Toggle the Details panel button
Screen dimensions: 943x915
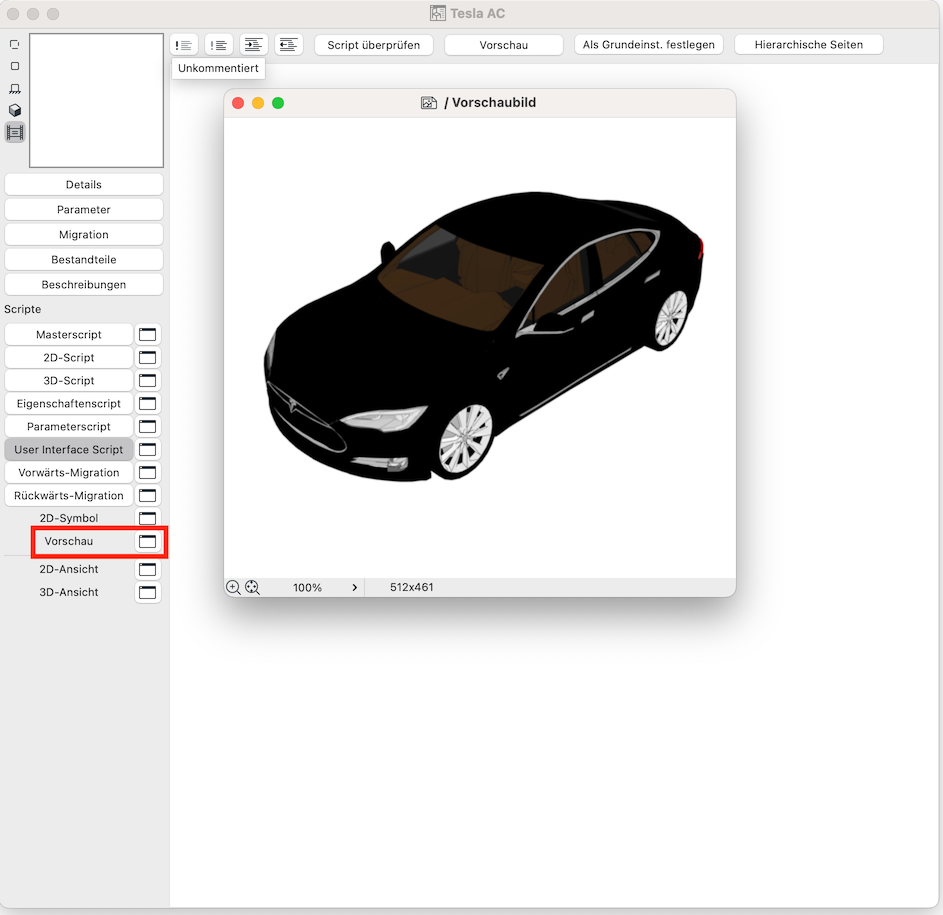pyautogui.click(x=84, y=185)
